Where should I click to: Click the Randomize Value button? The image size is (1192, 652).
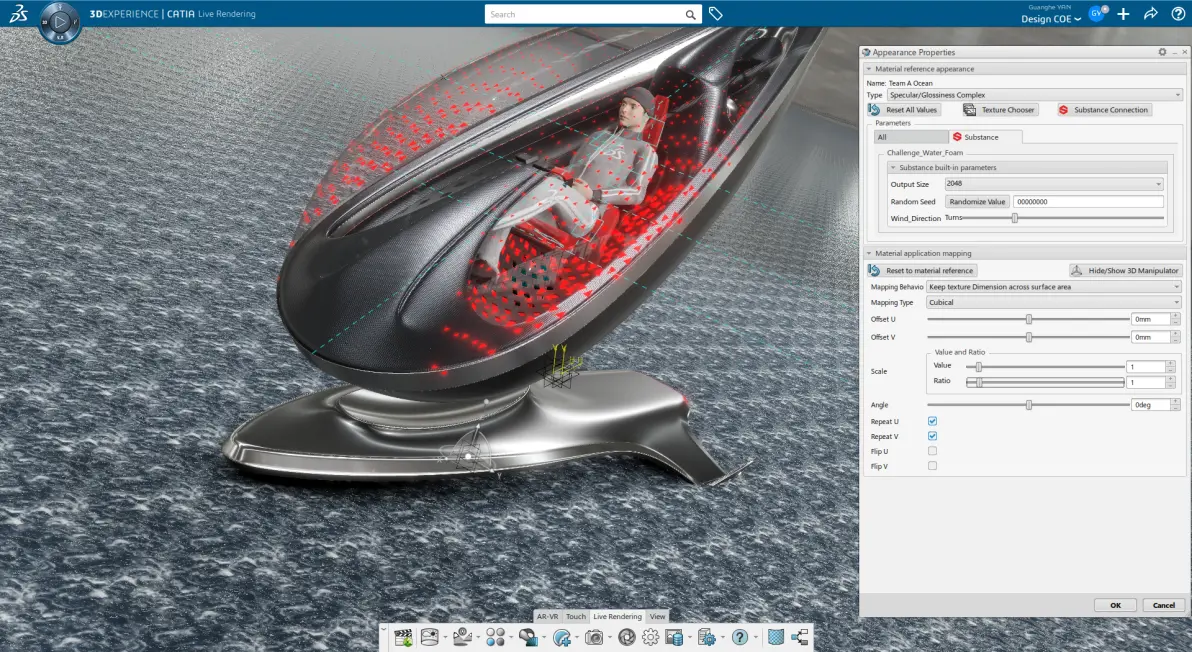tap(978, 202)
